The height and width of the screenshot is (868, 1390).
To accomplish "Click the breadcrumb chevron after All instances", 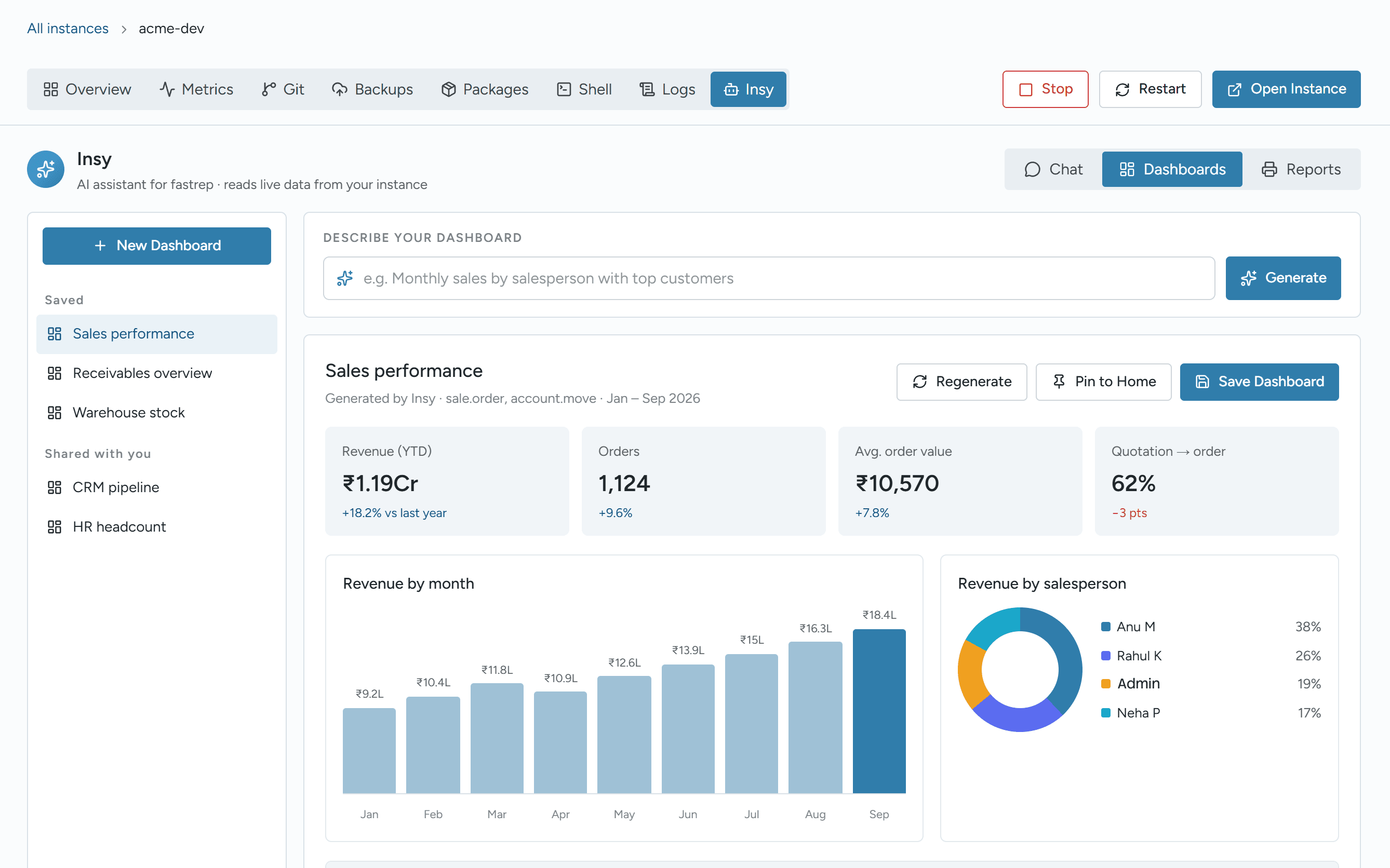I will coord(124,29).
